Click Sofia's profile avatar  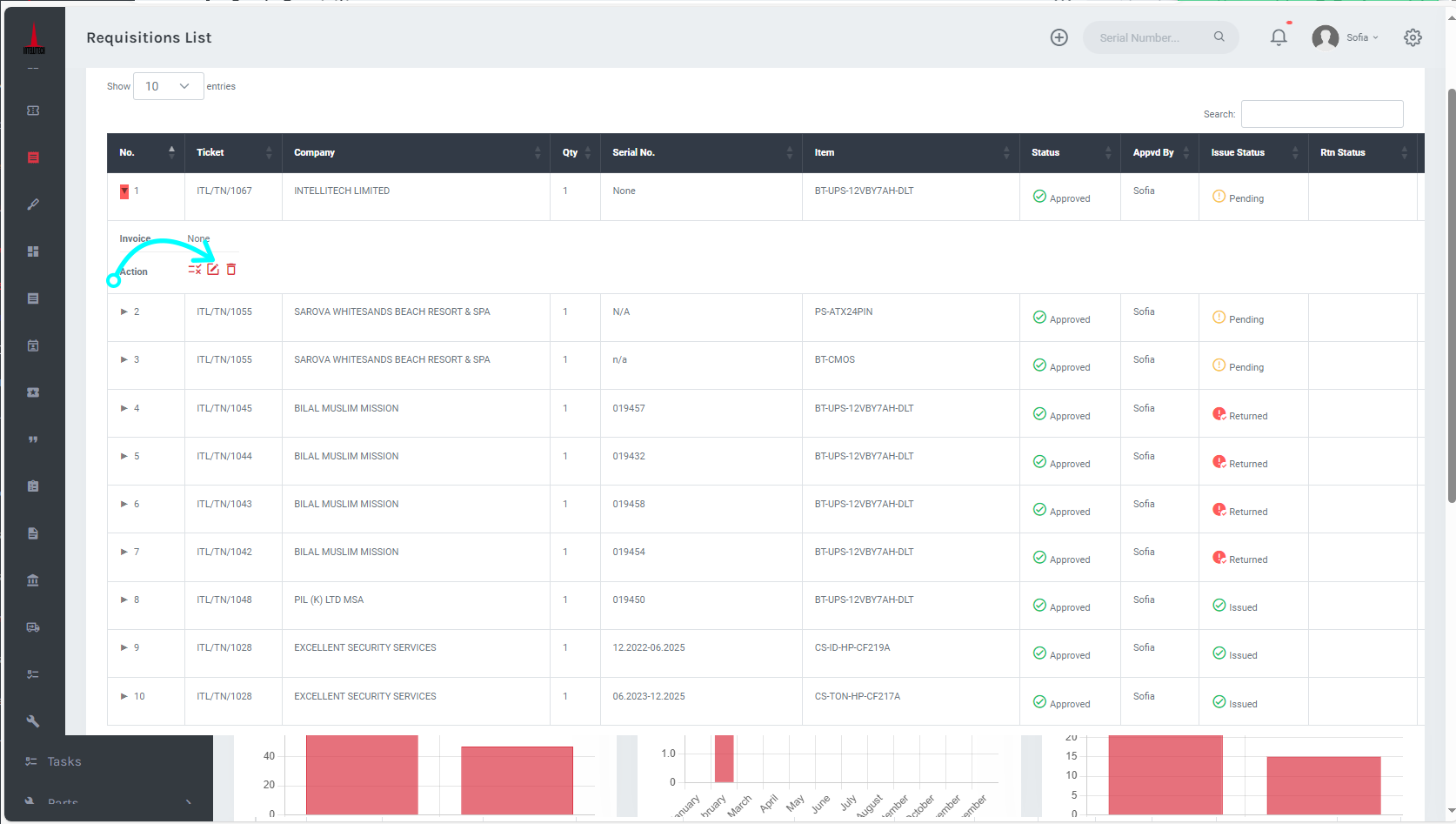[1325, 37]
